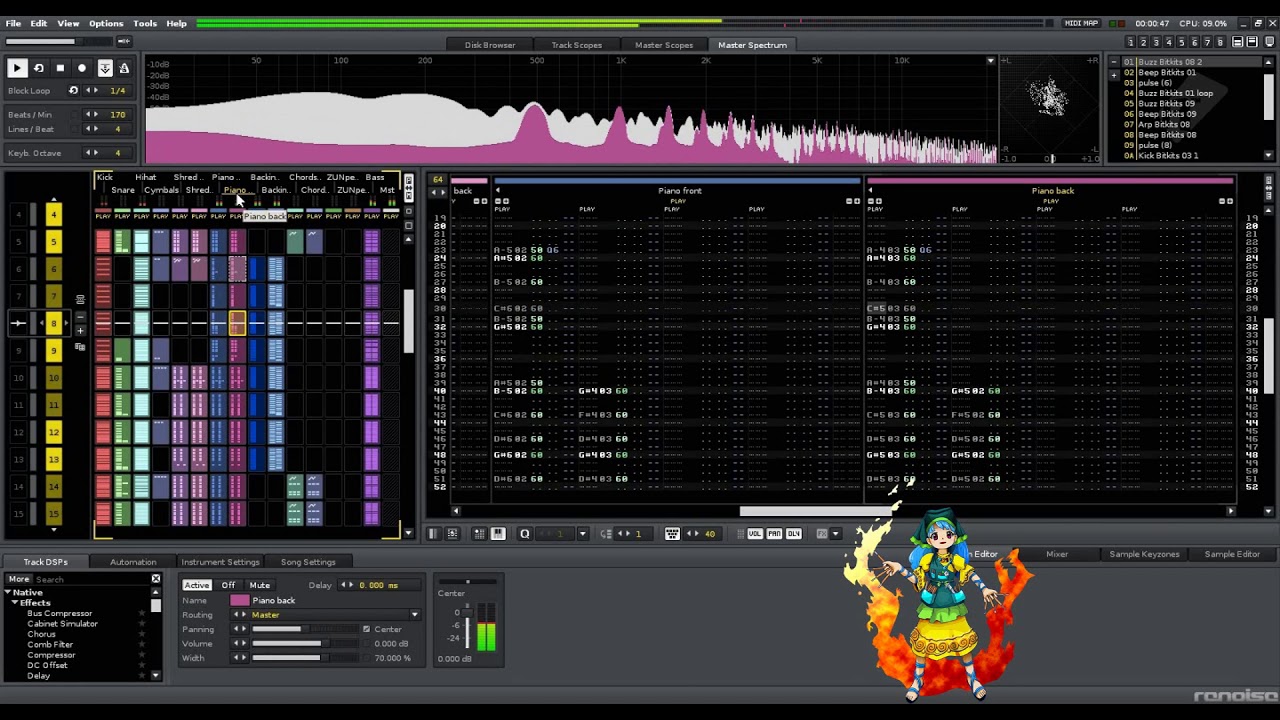Collapse the Effects tree node
The image size is (1280, 720).
[15, 603]
